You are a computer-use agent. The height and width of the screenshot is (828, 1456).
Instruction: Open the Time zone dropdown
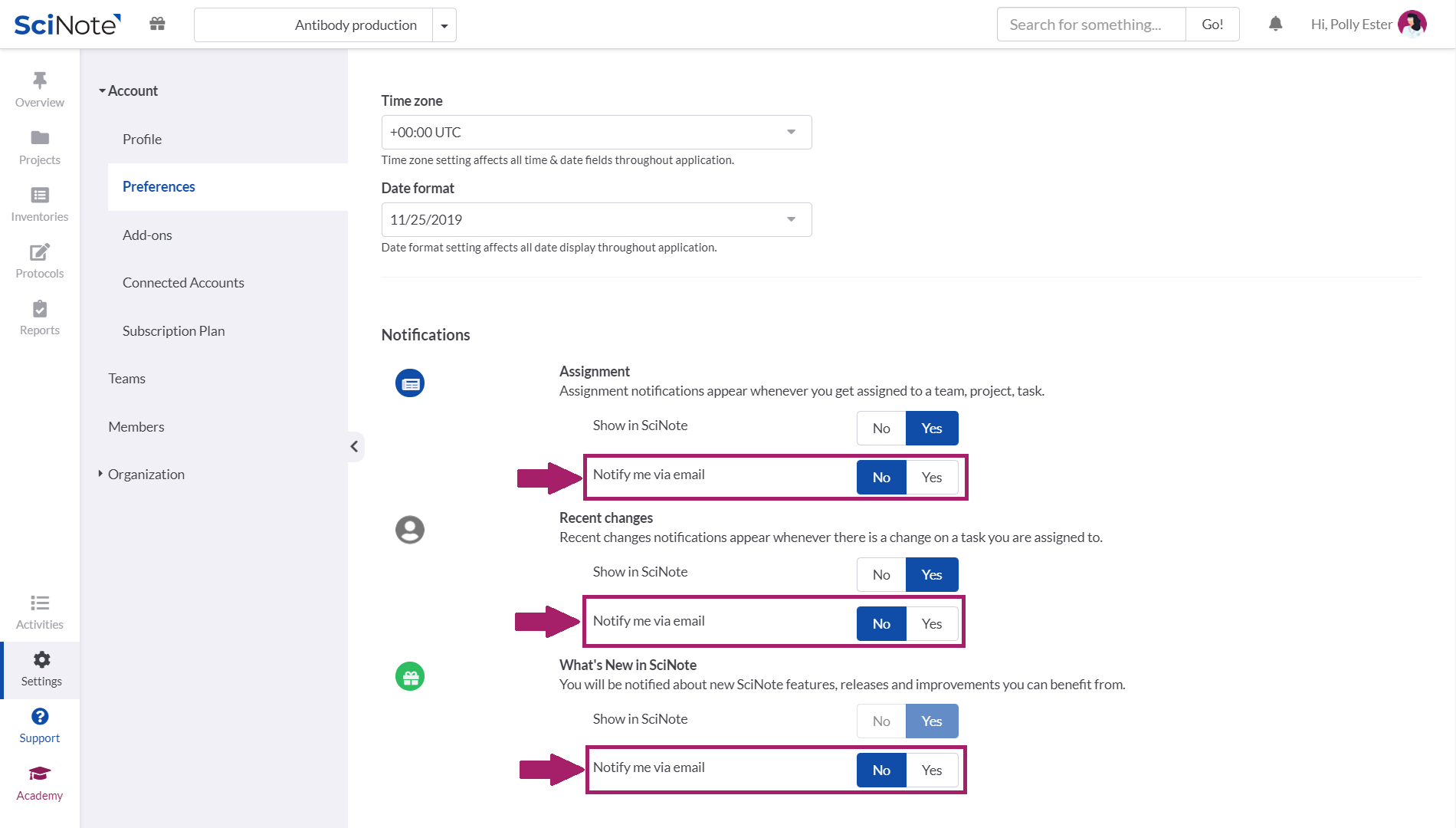tap(596, 132)
